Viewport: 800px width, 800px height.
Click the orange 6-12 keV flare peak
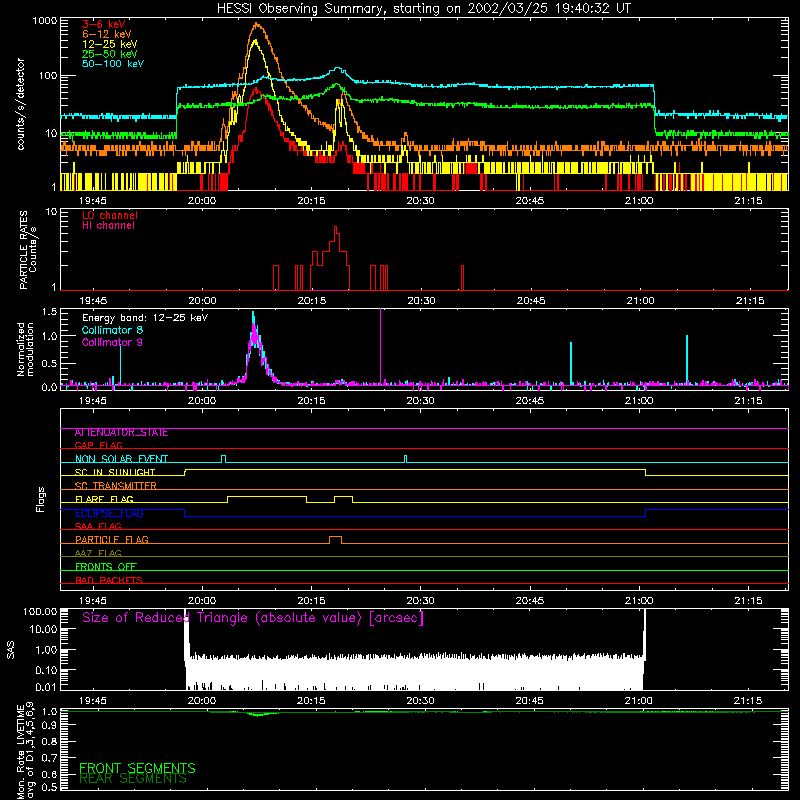tap(257, 24)
